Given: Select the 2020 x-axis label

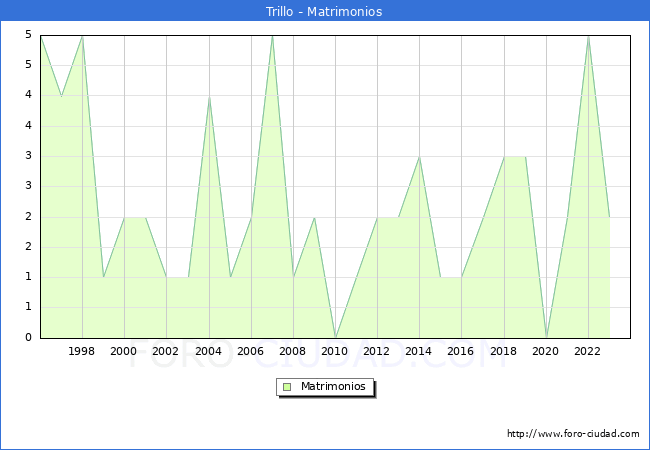Looking at the screenshot, I should click(x=546, y=351).
